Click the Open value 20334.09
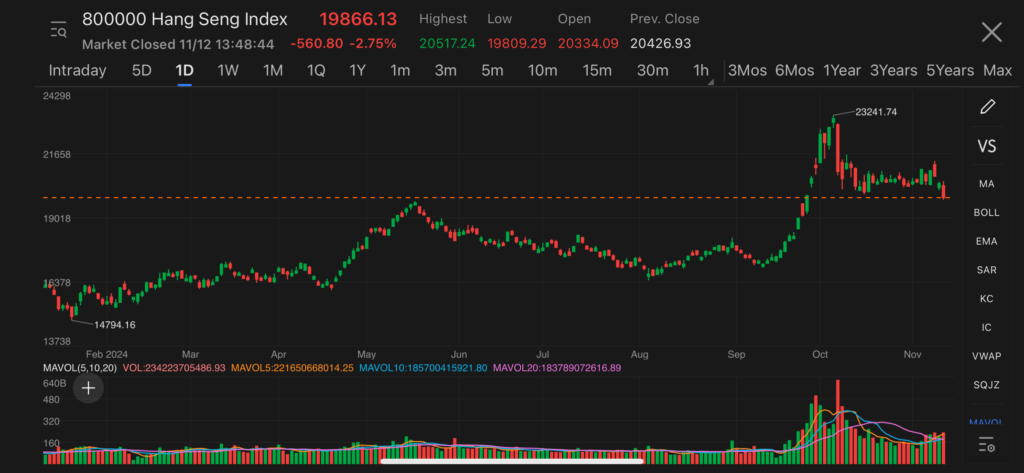 [x=588, y=44]
